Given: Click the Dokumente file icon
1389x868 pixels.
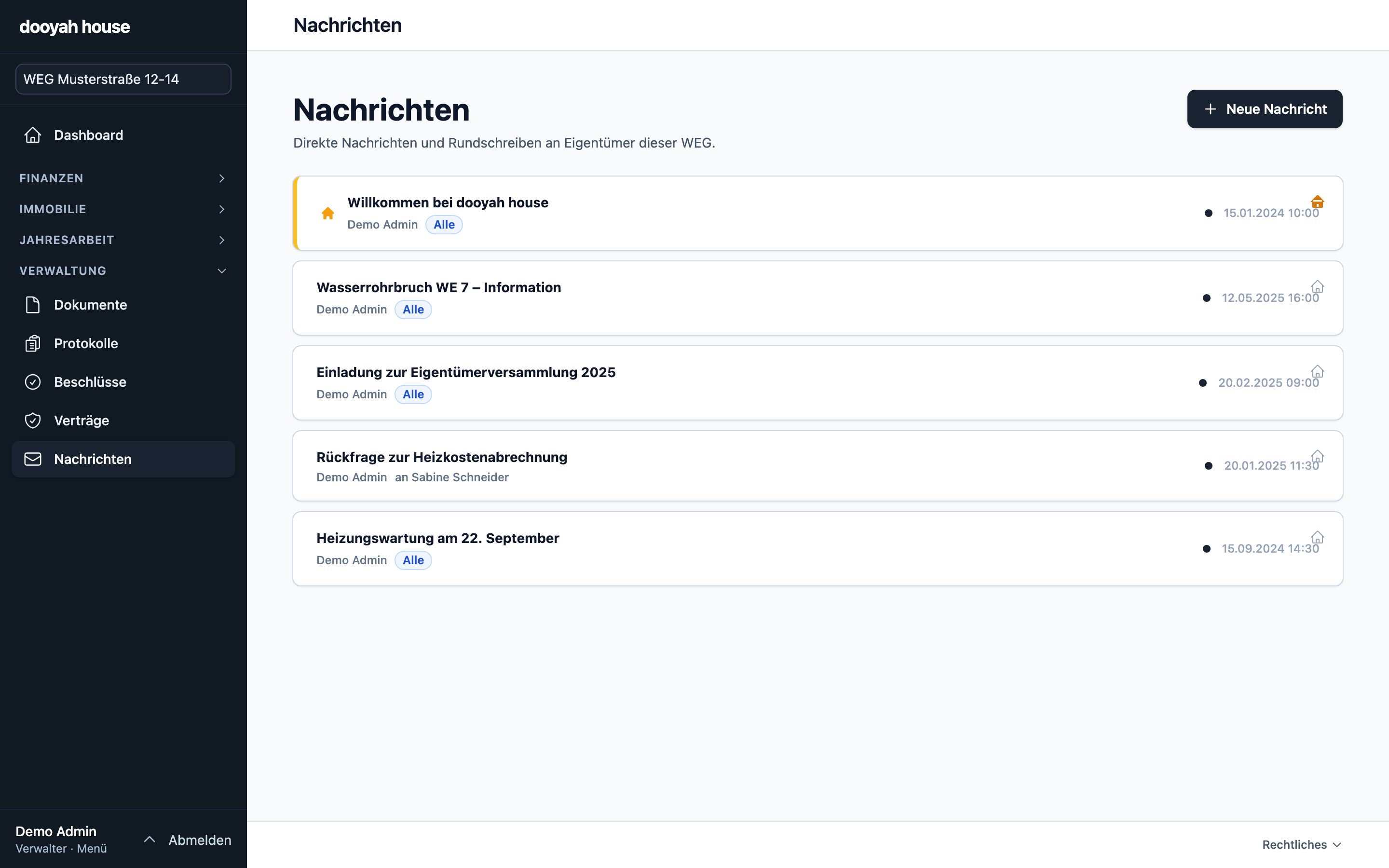Looking at the screenshot, I should coord(33,305).
